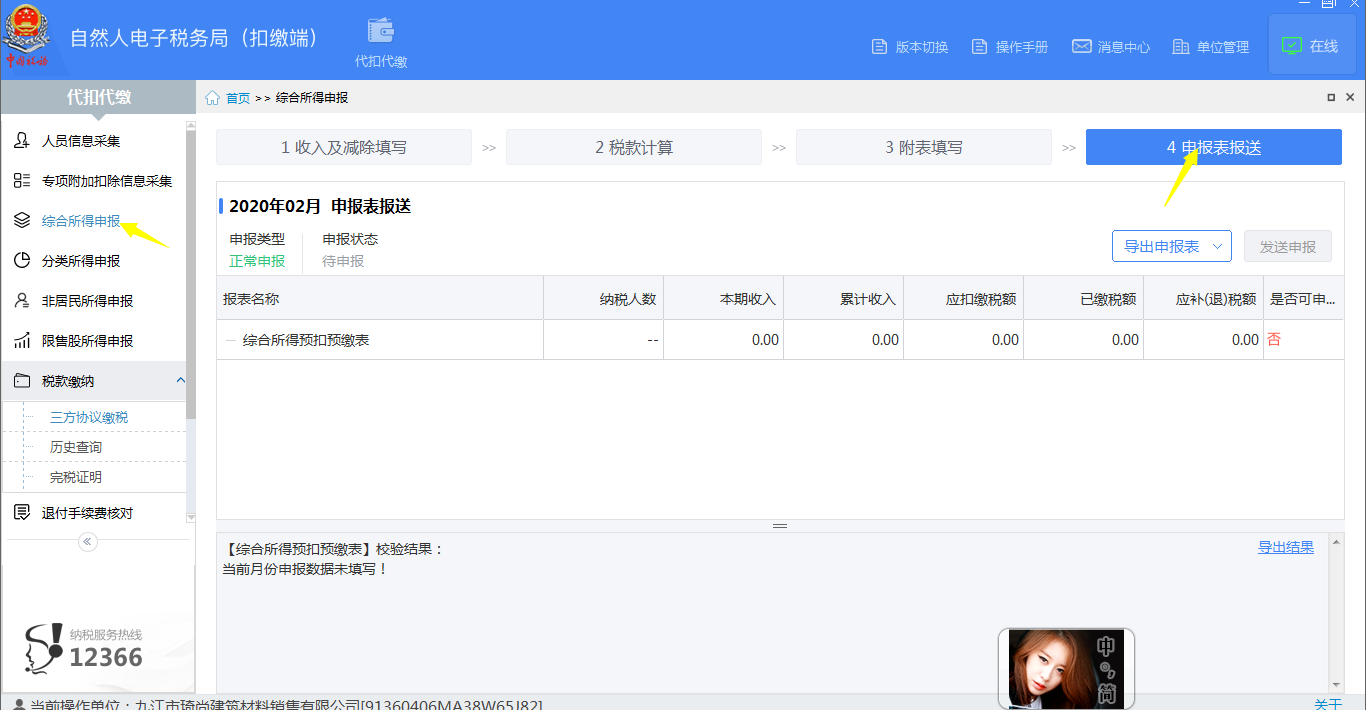This screenshot has height=710, width=1366.
Task: Open 消息中心 from the top bar
Action: [1110, 46]
